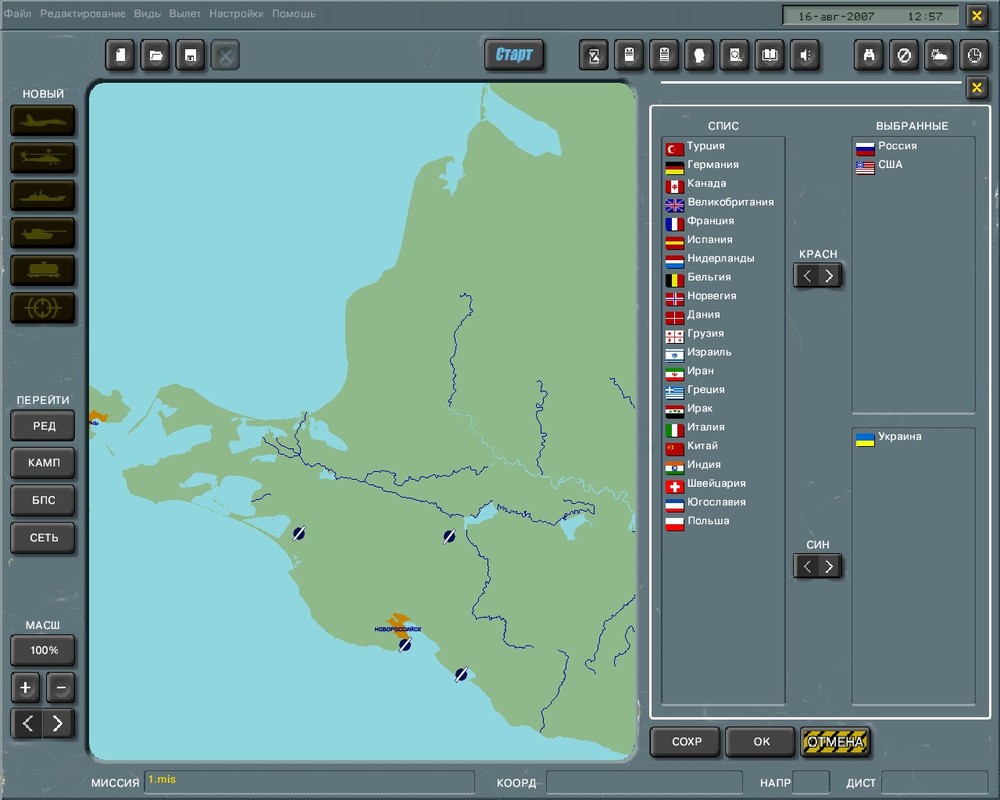Click left arrow under СИН

(x=807, y=567)
